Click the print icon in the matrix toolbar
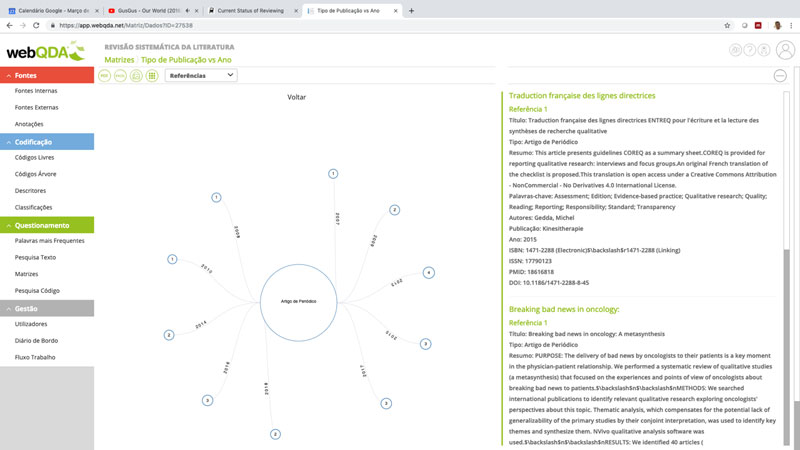The image size is (800, 450). tap(136, 76)
